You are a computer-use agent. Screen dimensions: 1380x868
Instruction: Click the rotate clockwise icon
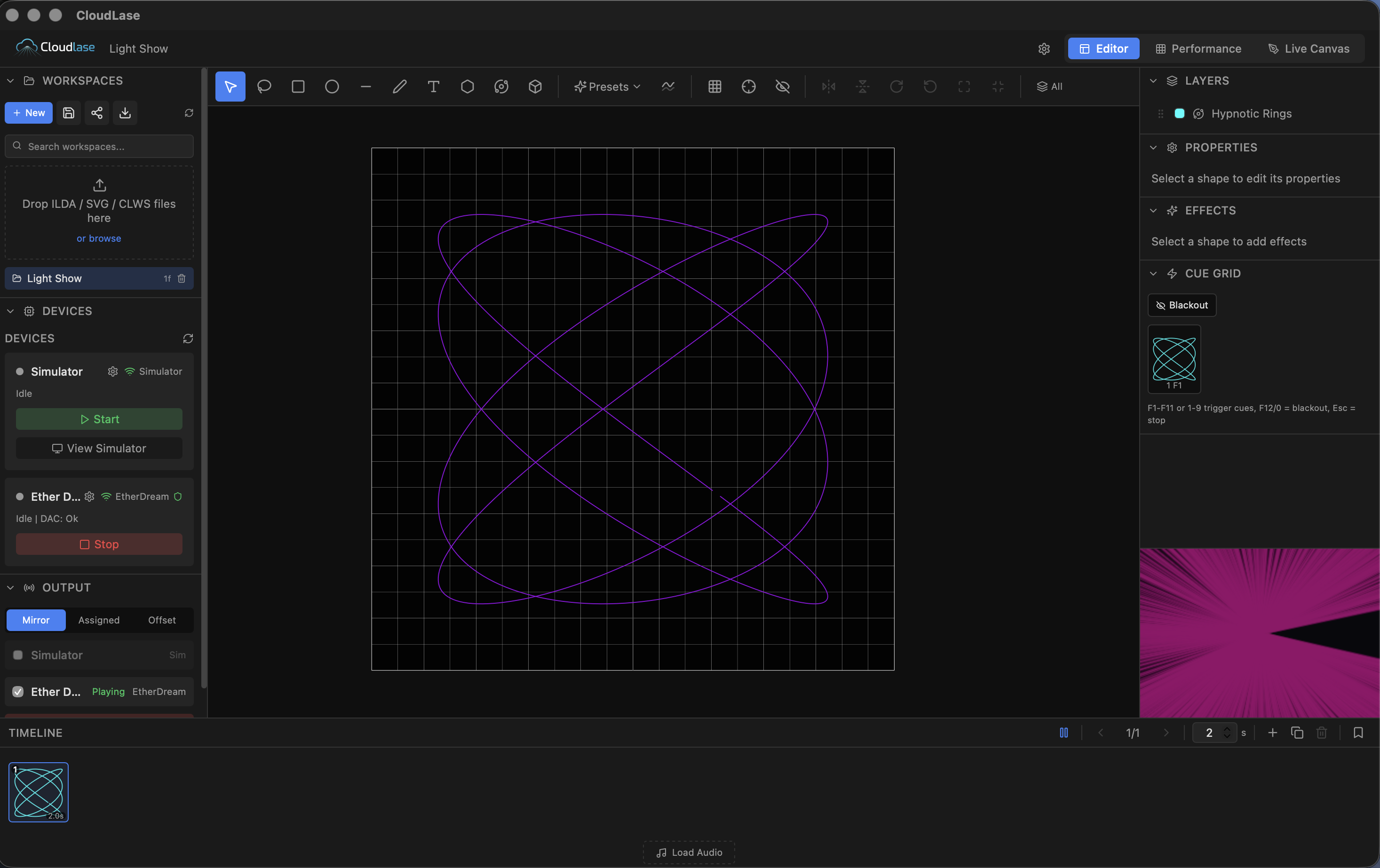click(x=896, y=87)
